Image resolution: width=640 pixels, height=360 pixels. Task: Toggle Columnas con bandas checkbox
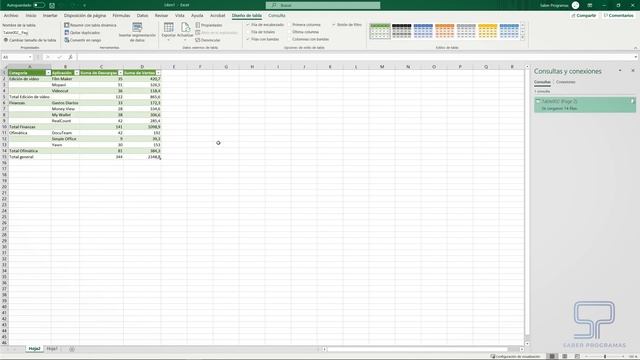289,39
